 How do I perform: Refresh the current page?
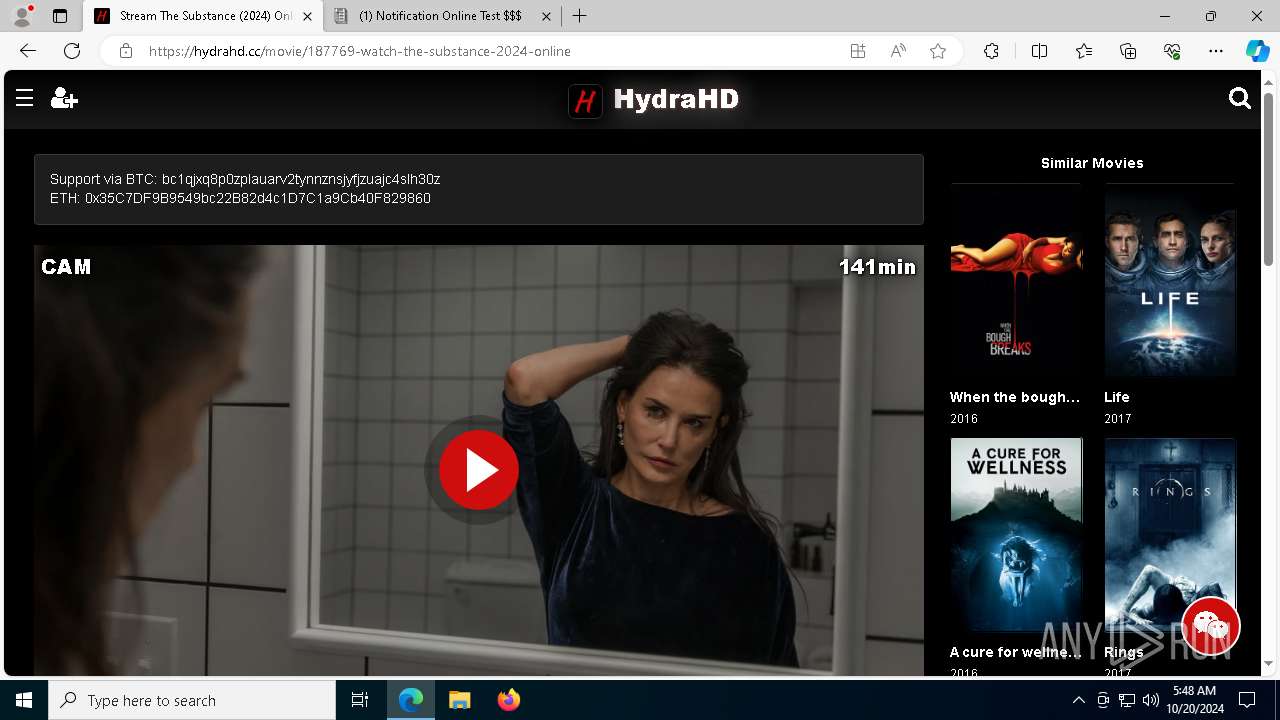click(x=72, y=51)
